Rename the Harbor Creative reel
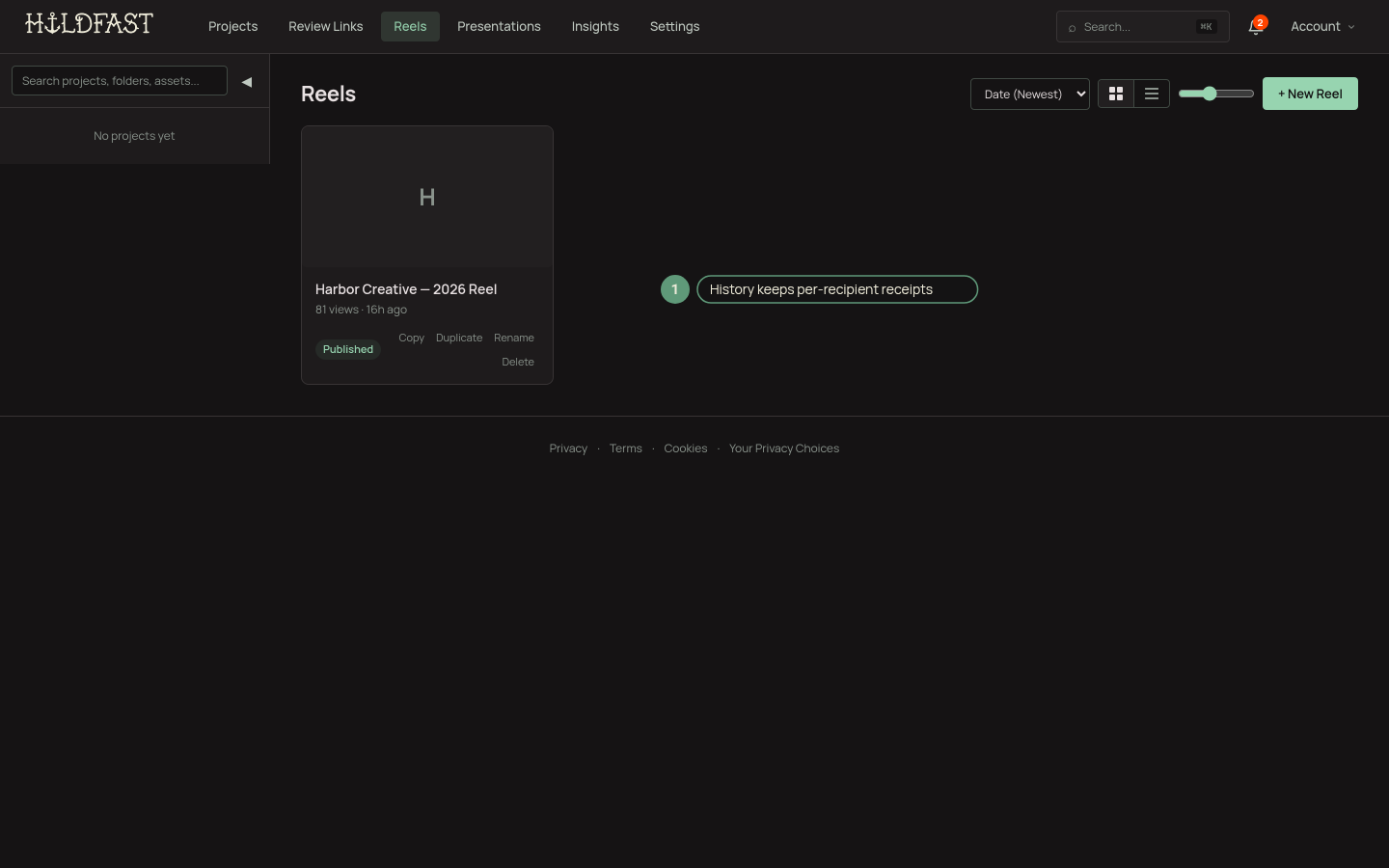Image resolution: width=1389 pixels, height=868 pixels. pyautogui.click(x=514, y=338)
